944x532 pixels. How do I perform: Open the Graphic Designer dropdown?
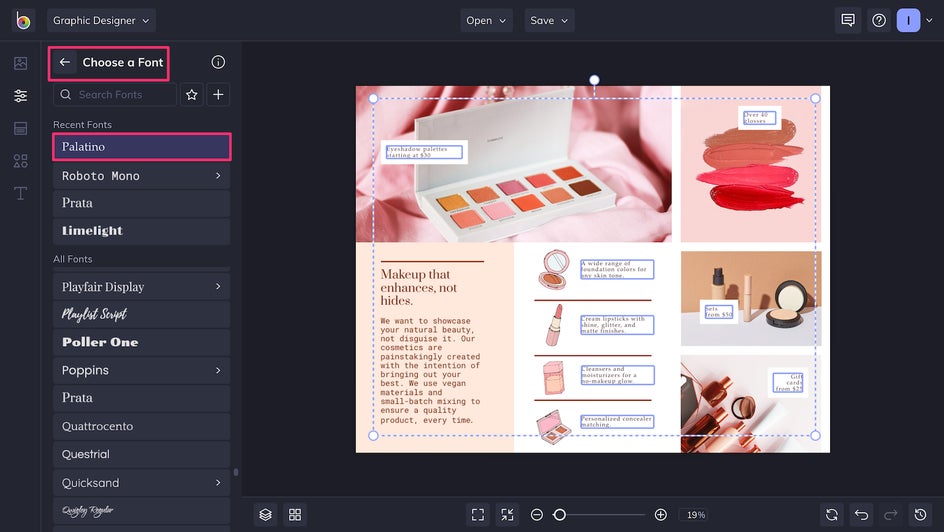(x=101, y=20)
